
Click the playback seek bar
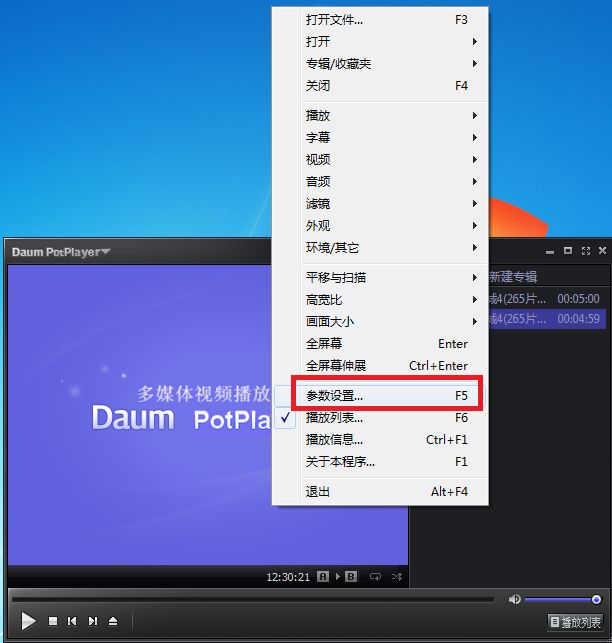pyautogui.click(x=253, y=600)
